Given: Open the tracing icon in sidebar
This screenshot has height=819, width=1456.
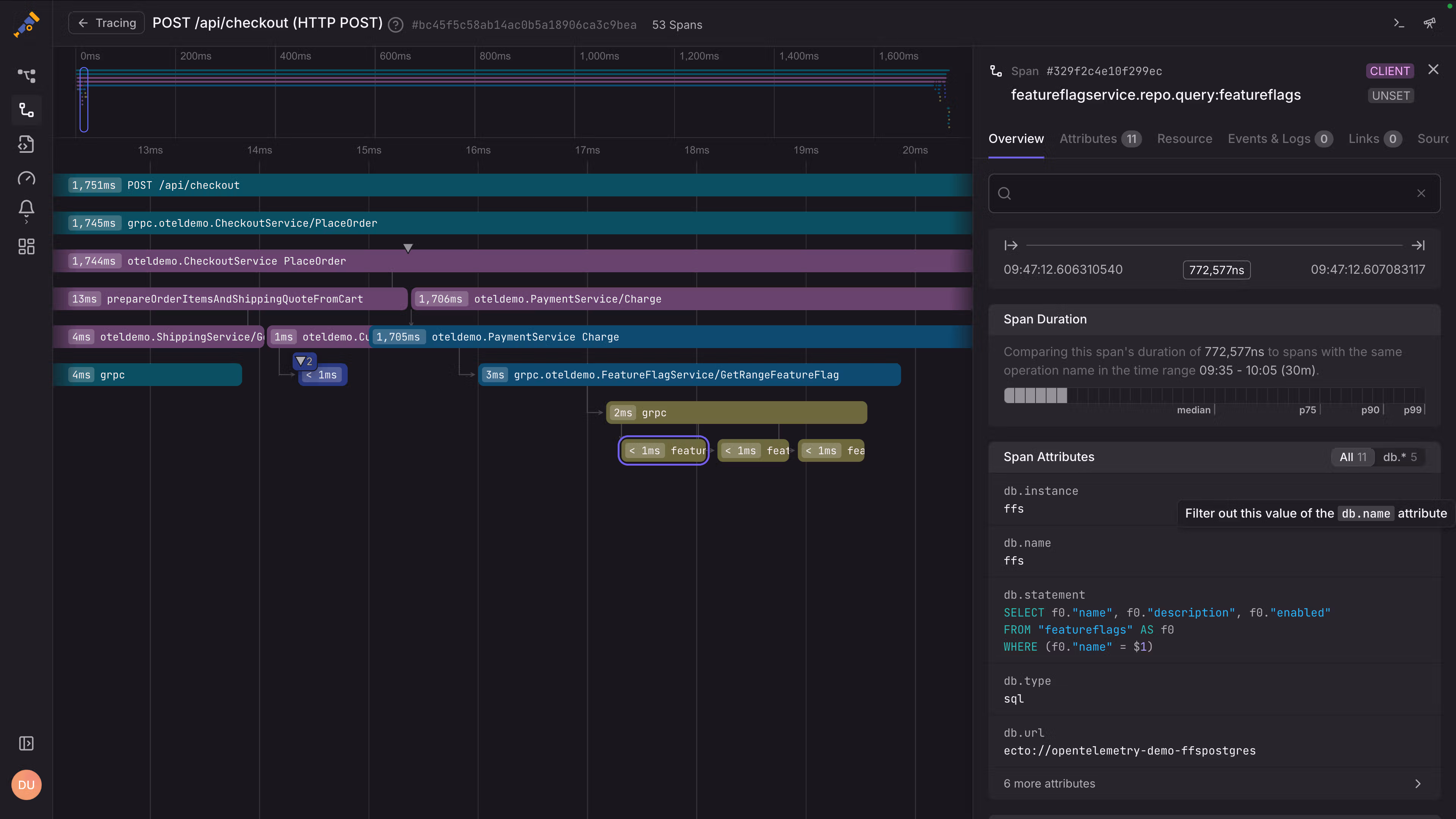Looking at the screenshot, I should 26,110.
